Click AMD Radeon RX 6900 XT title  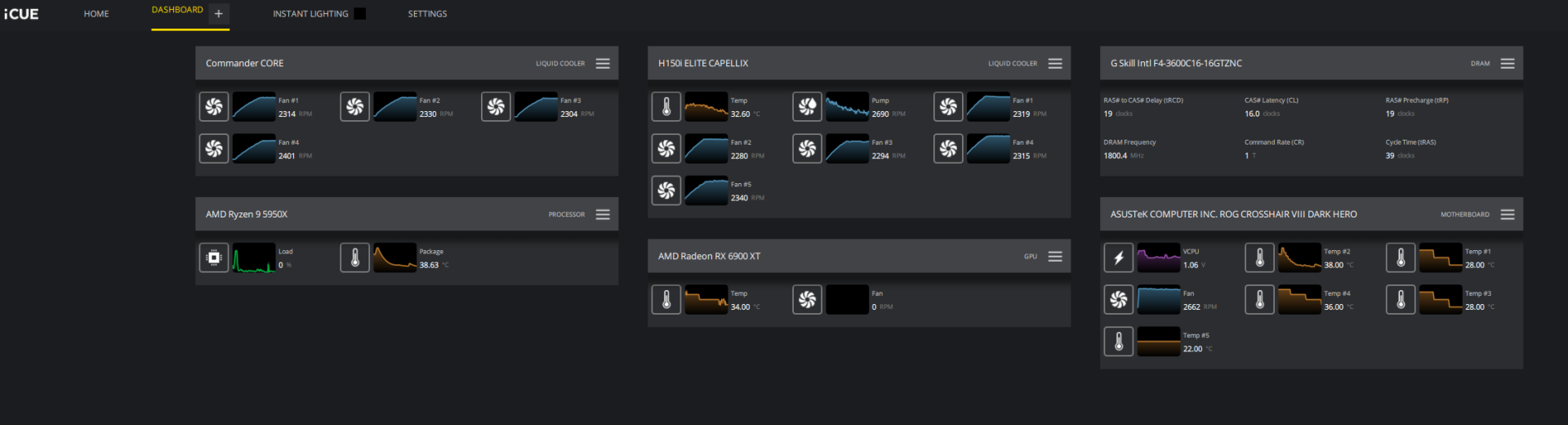tap(709, 257)
